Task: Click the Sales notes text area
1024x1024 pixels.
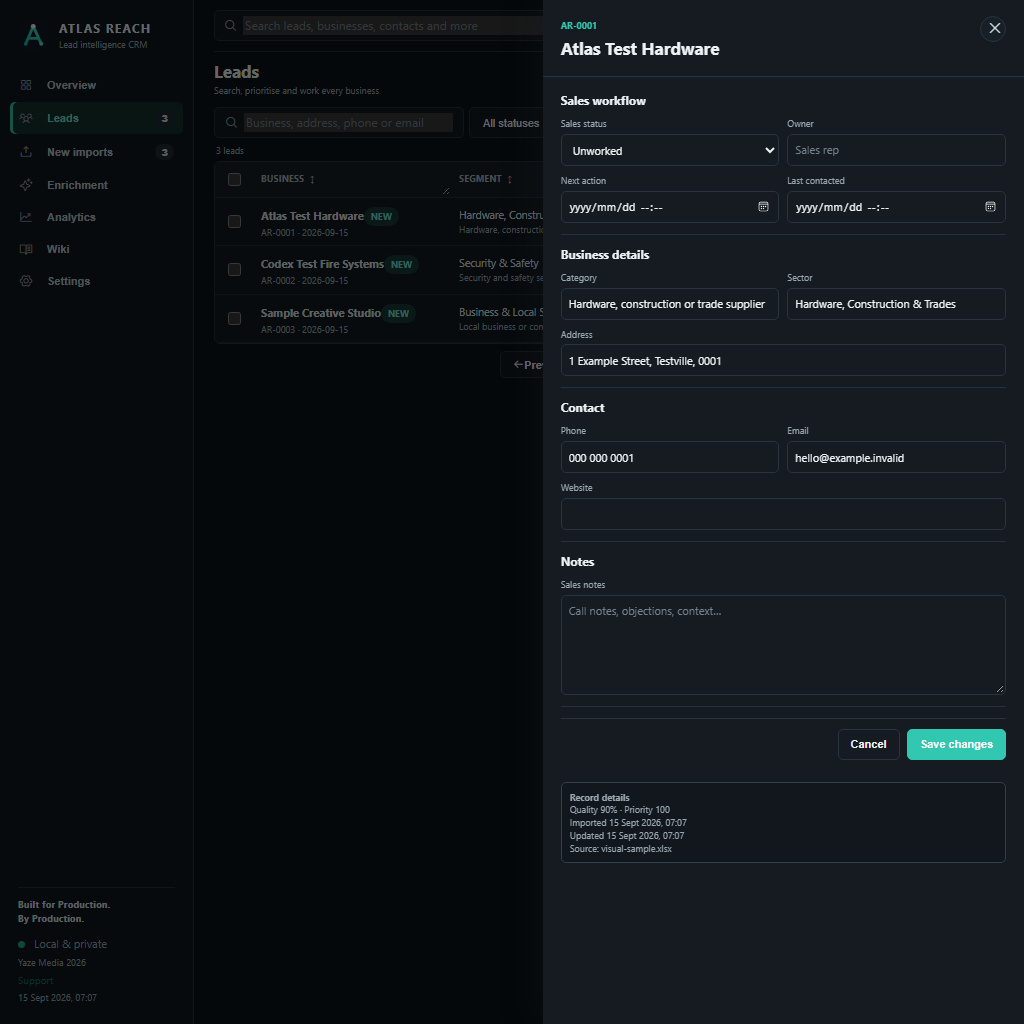Action: [x=784, y=645]
